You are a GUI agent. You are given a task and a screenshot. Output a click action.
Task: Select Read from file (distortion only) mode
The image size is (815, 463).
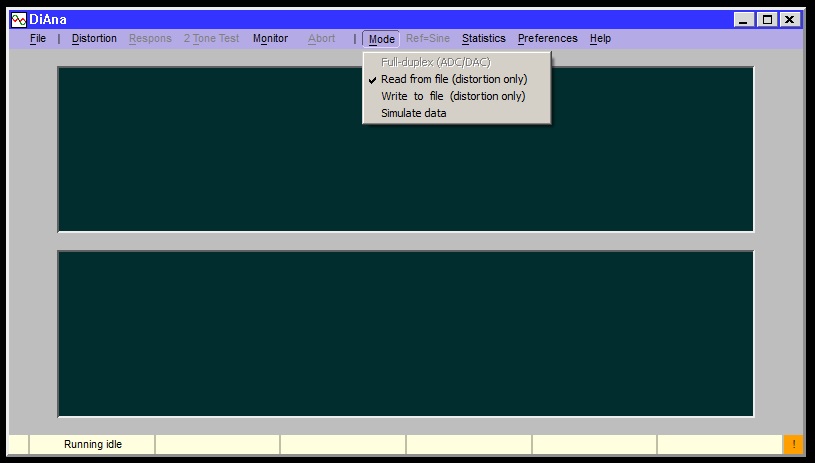pos(456,79)
